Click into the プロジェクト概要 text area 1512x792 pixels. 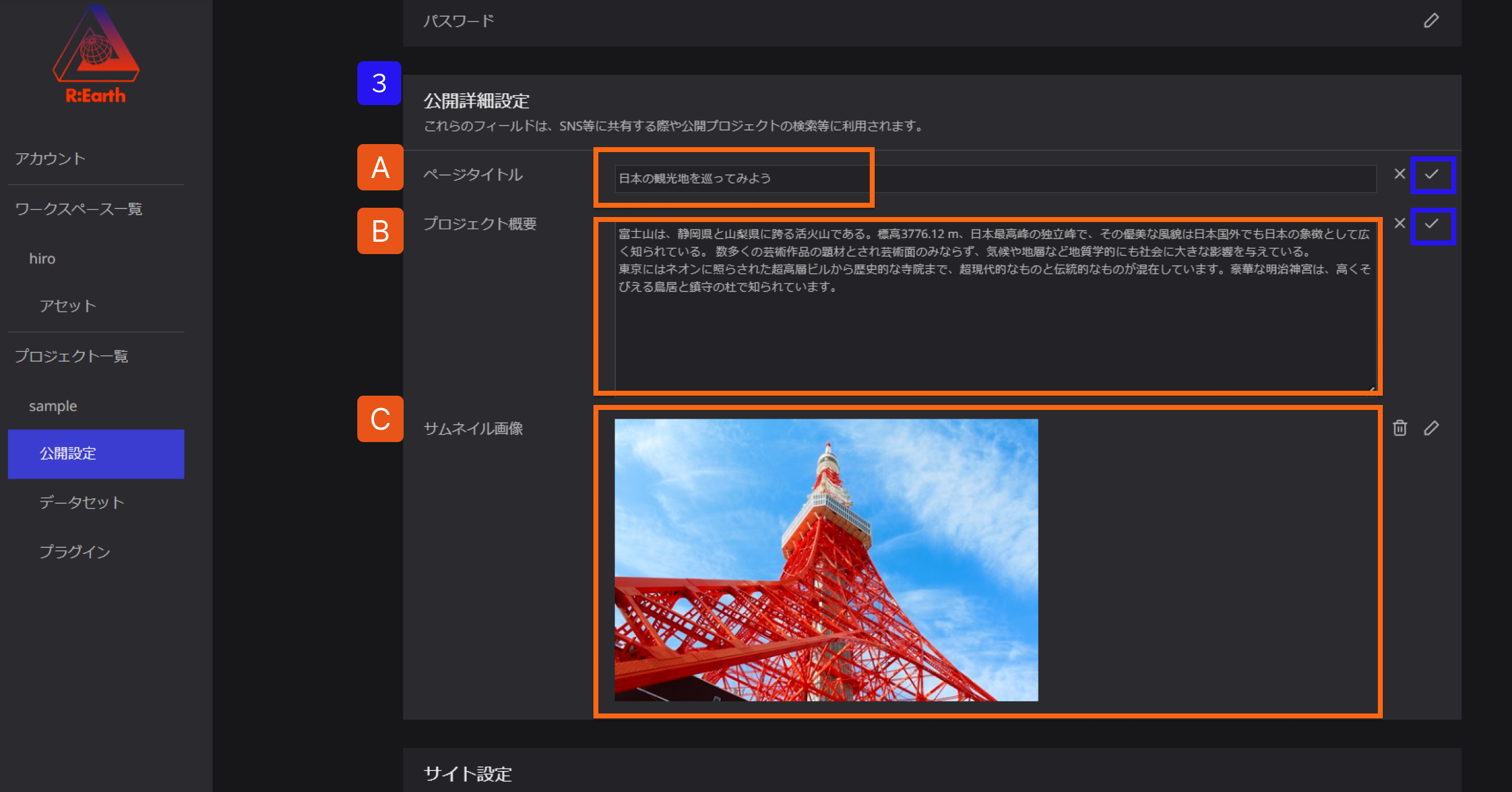click(995, 308)
